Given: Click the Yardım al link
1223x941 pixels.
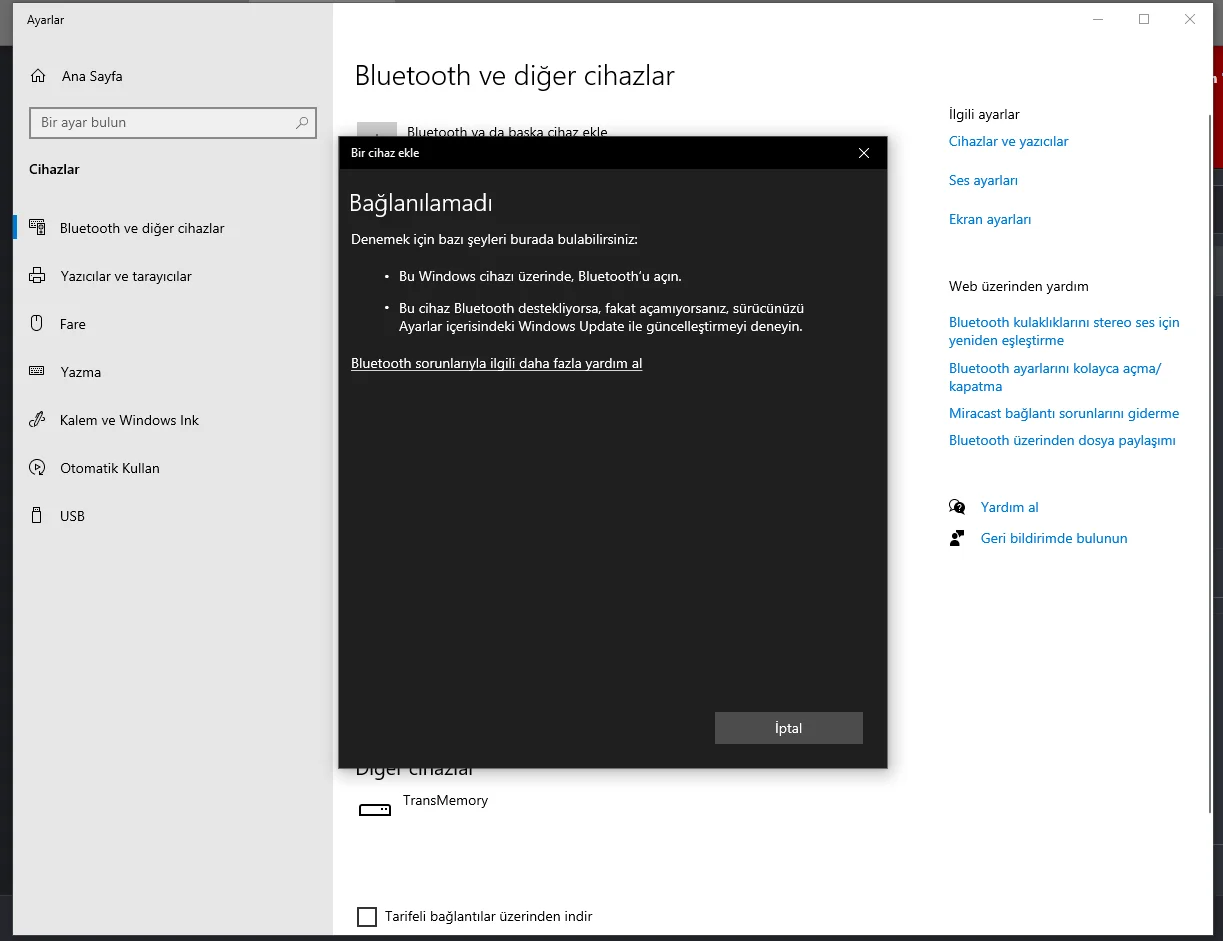Looking at the screenshot, I should (x=1010, y=508).
